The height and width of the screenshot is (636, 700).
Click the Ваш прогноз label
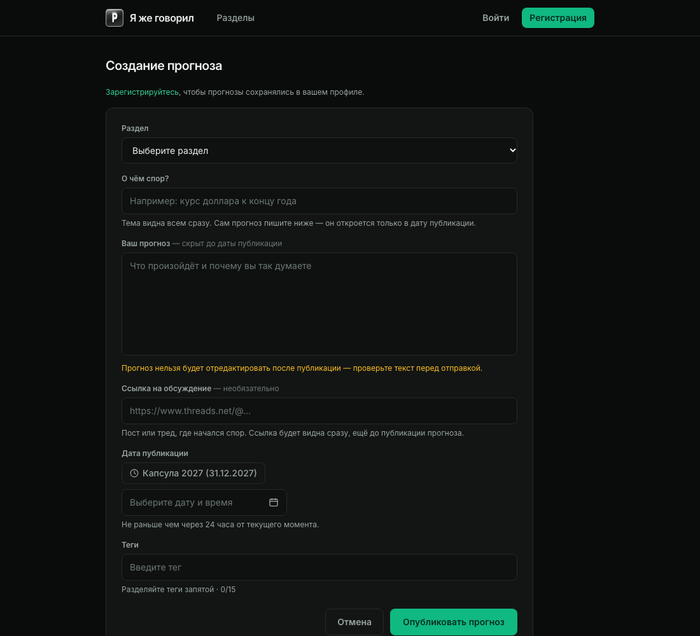[146, 243]
